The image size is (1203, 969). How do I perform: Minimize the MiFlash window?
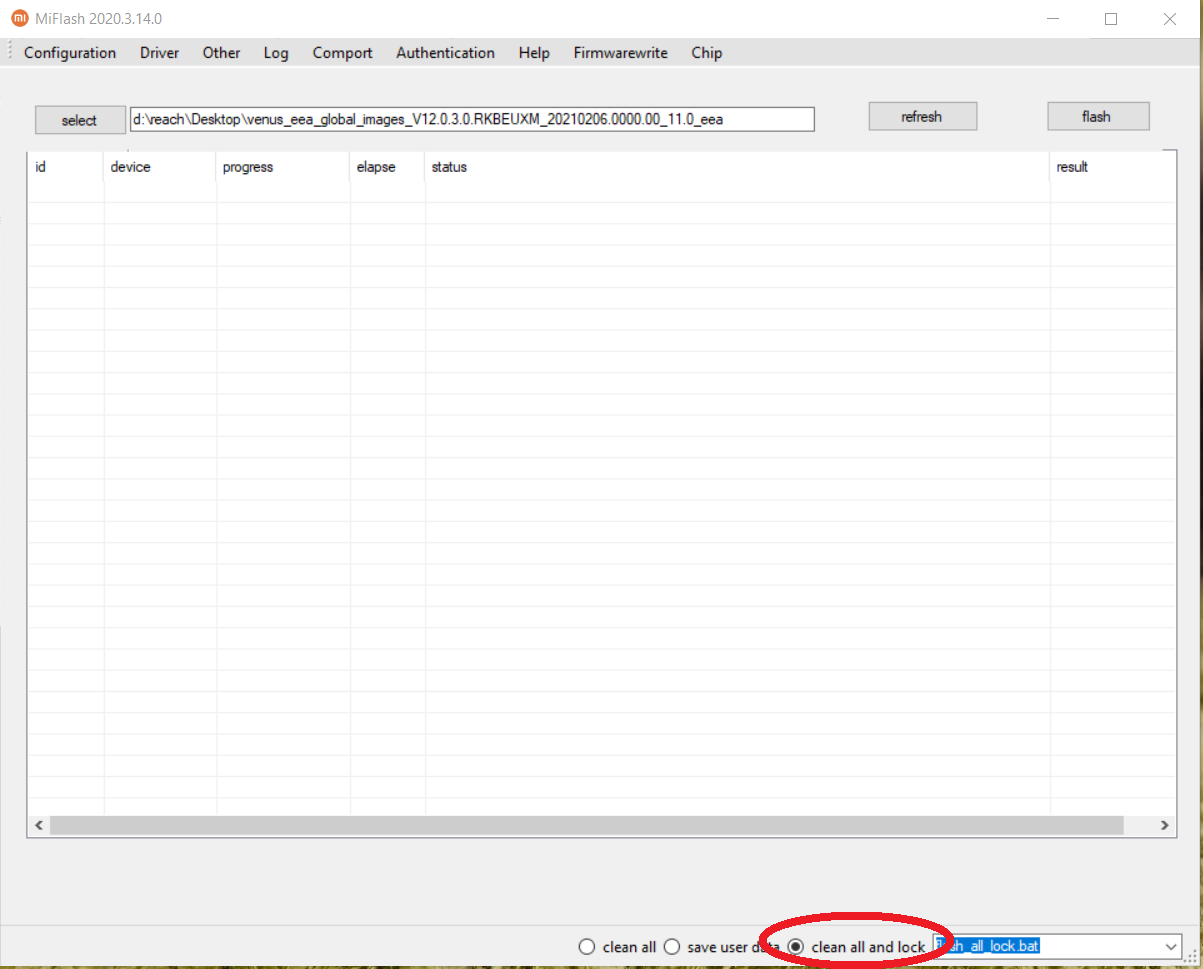1053,18
